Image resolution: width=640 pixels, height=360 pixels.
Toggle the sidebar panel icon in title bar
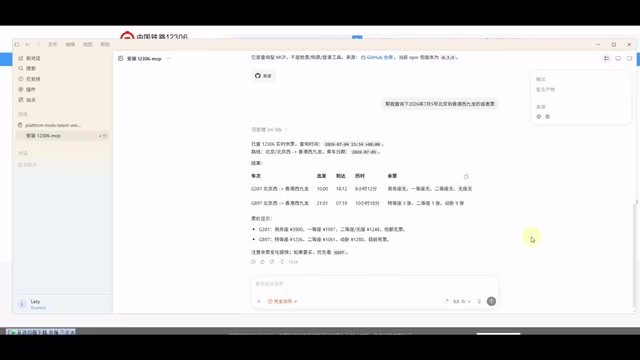(x=17, y=44)
